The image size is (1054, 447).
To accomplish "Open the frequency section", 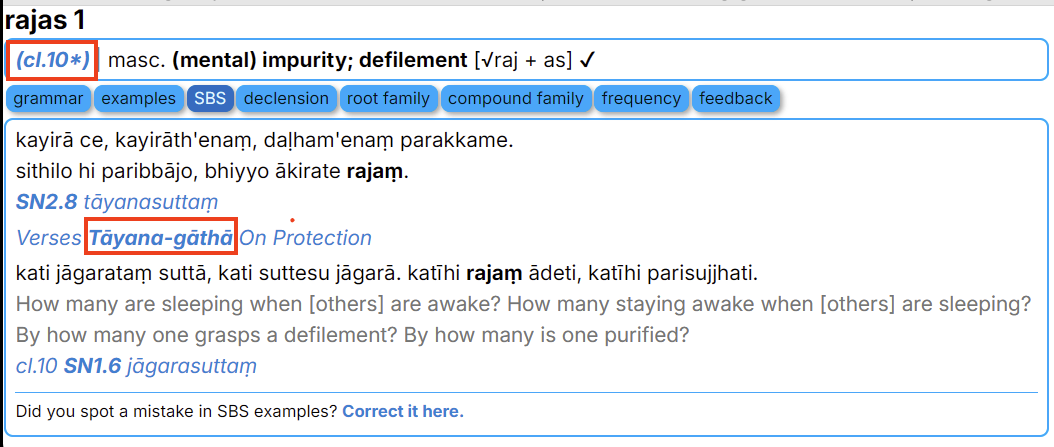I will tap(641, 98).
